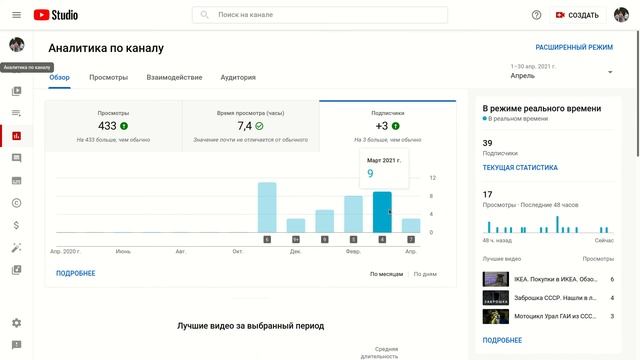Switch to the Обзор tab
The image size is (640, 360).
[60, 78]
